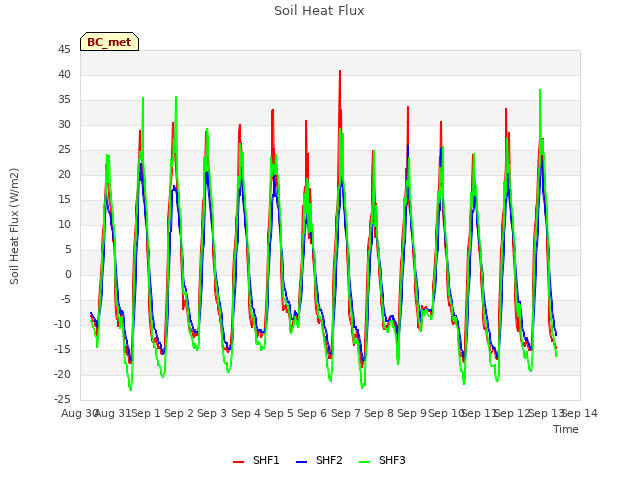Select the BC_met label tag
The image size is (640, 480).
pos(109,42)
